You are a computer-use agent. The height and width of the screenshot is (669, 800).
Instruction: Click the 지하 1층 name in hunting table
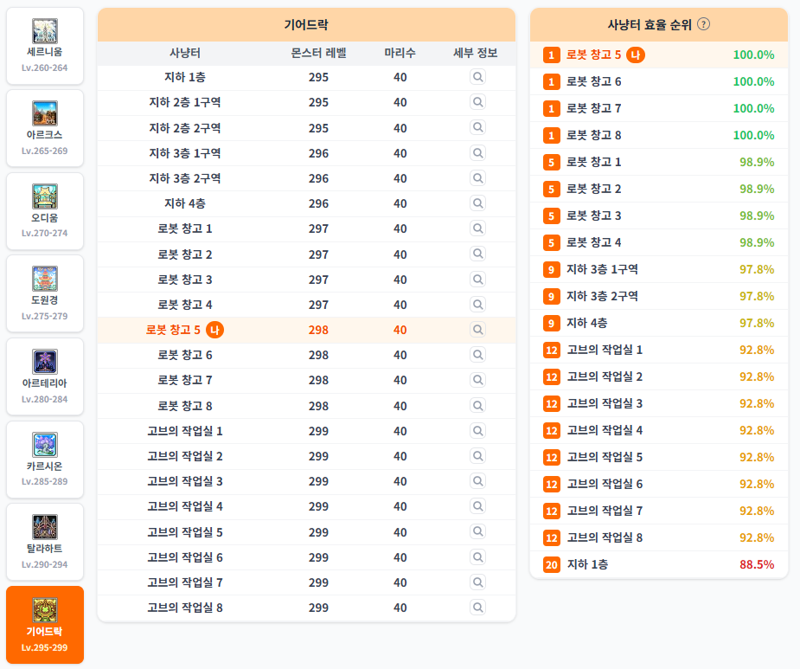[x=185, y=77]
